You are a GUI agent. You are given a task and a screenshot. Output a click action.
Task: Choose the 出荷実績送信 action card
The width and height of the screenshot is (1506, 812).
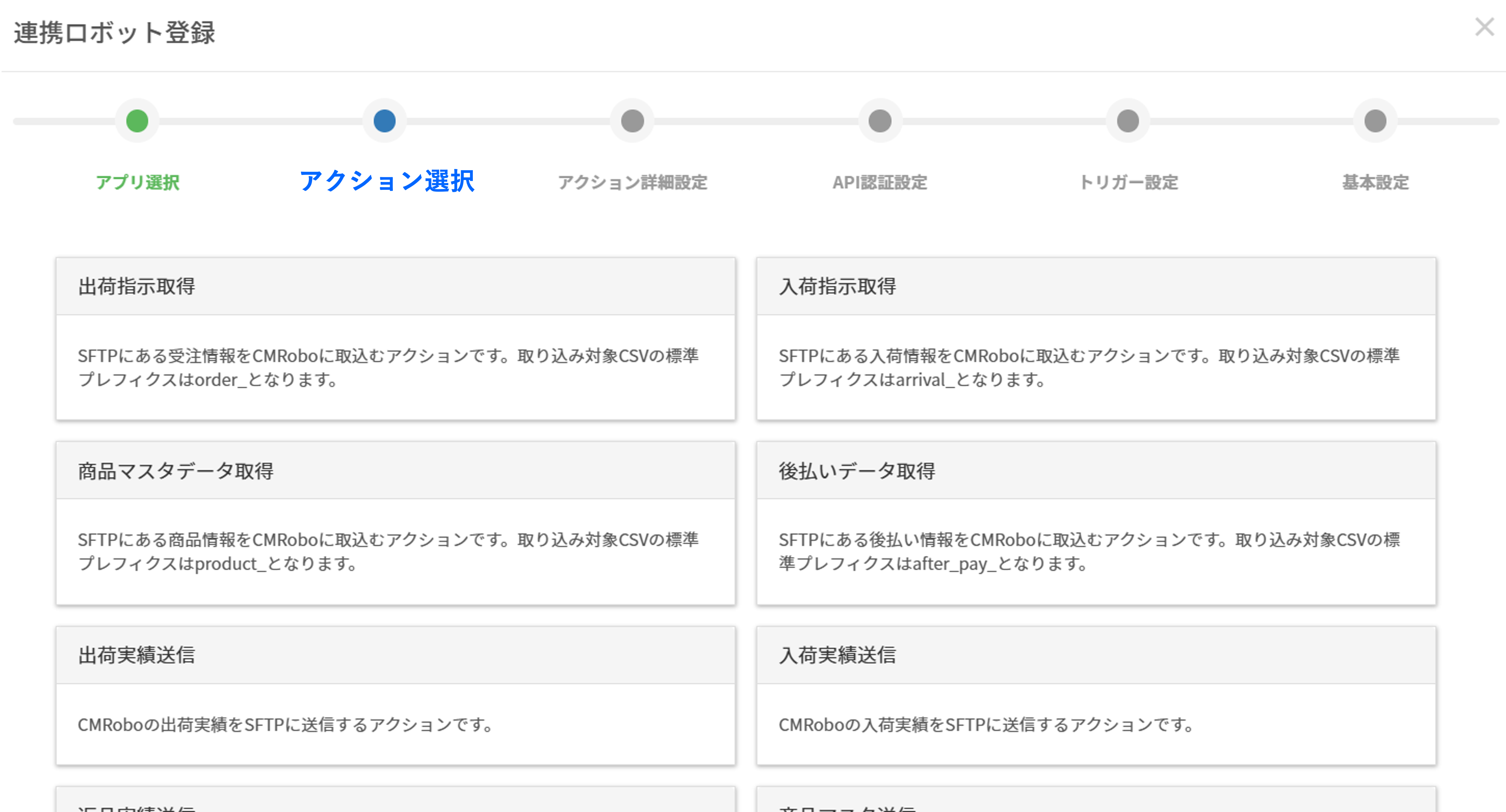click(x=395, y=696)
